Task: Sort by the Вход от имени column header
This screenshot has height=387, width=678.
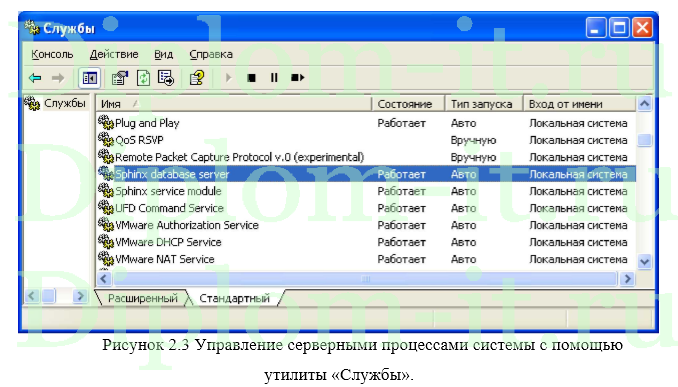Action: point(579,104)
